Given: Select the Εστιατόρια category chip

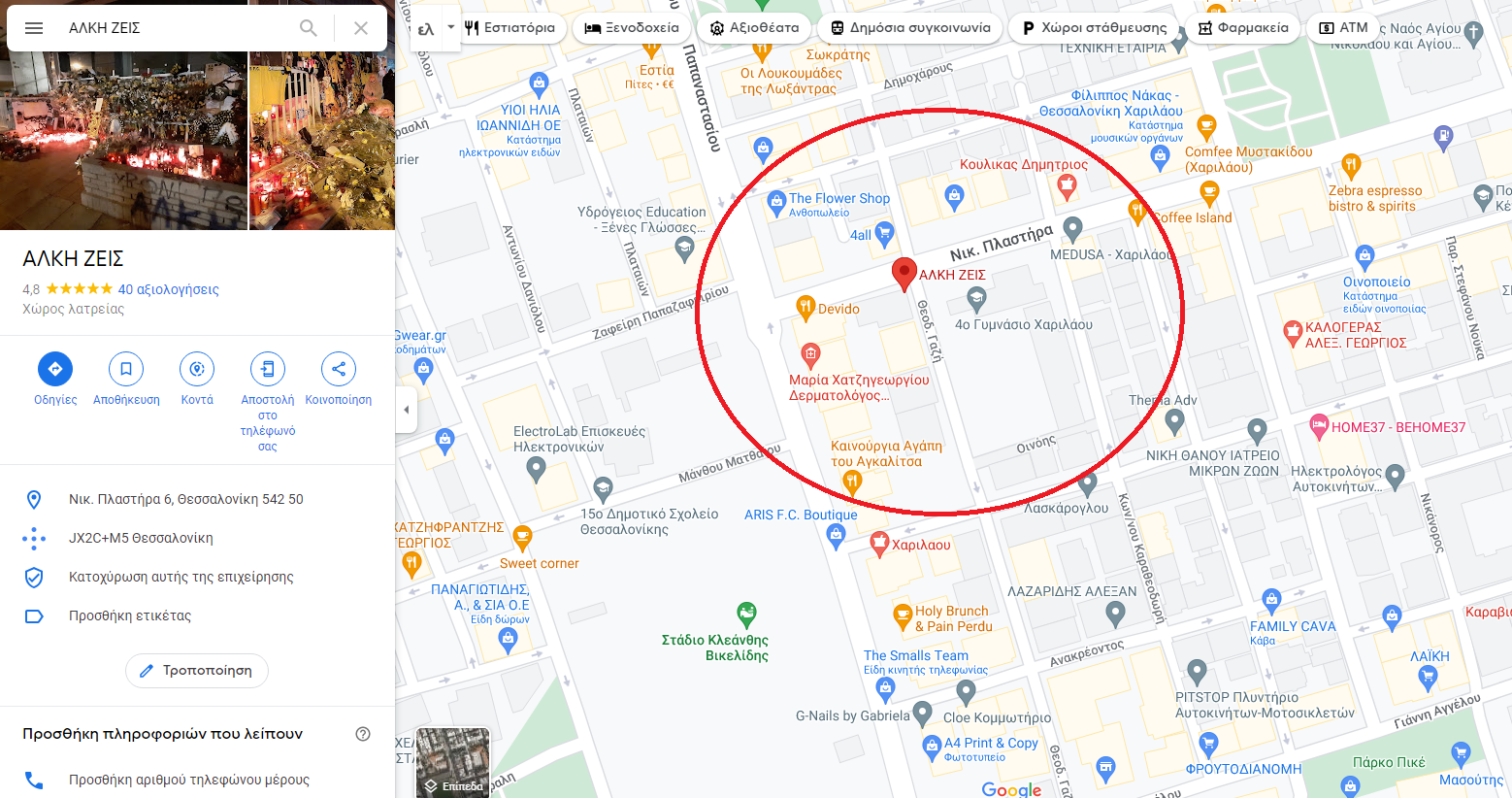Looking at the screenshot, I should pos(510,28).
